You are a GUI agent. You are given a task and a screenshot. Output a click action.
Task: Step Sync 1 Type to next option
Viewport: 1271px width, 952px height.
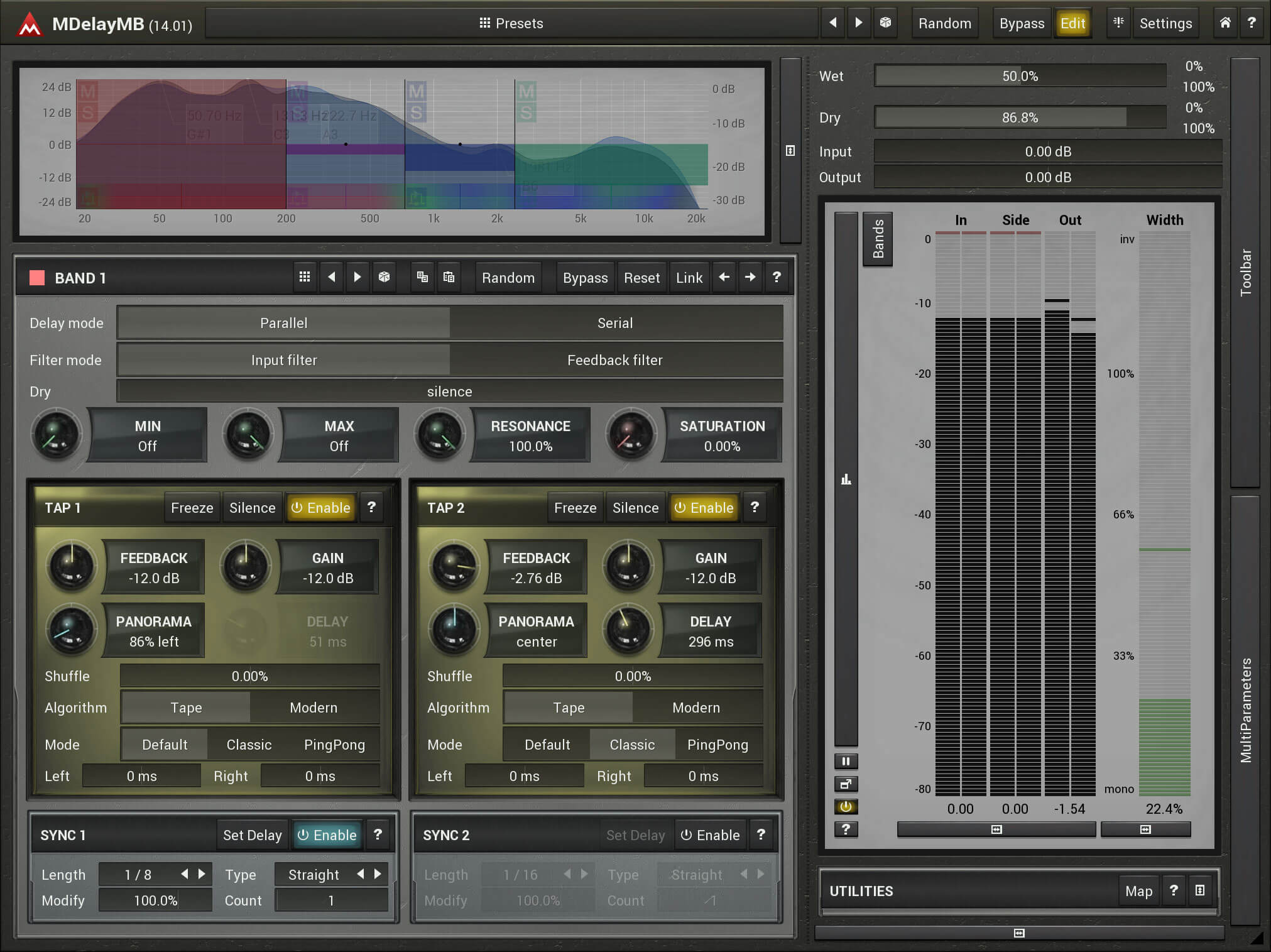378,873
